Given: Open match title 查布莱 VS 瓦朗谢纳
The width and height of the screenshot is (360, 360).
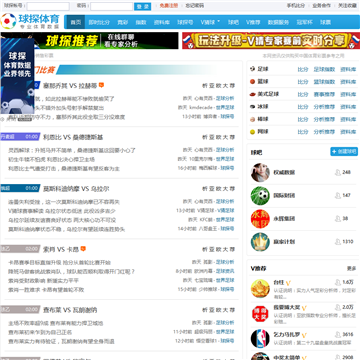Looking at the screenshot, I should (70, 310).
